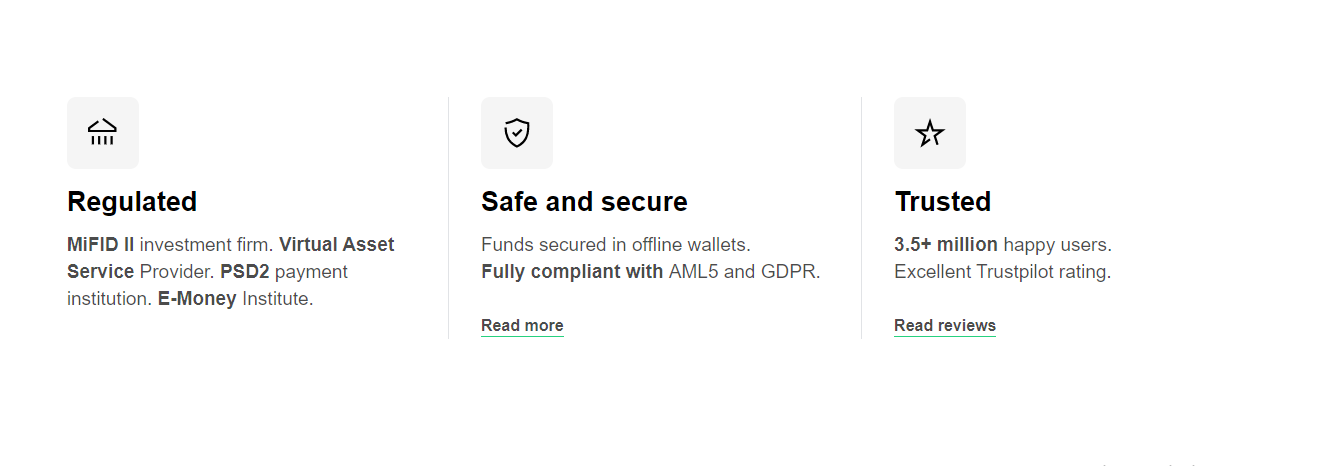
Task: Click the star icon above Trusted
Action: click(929, 133)
